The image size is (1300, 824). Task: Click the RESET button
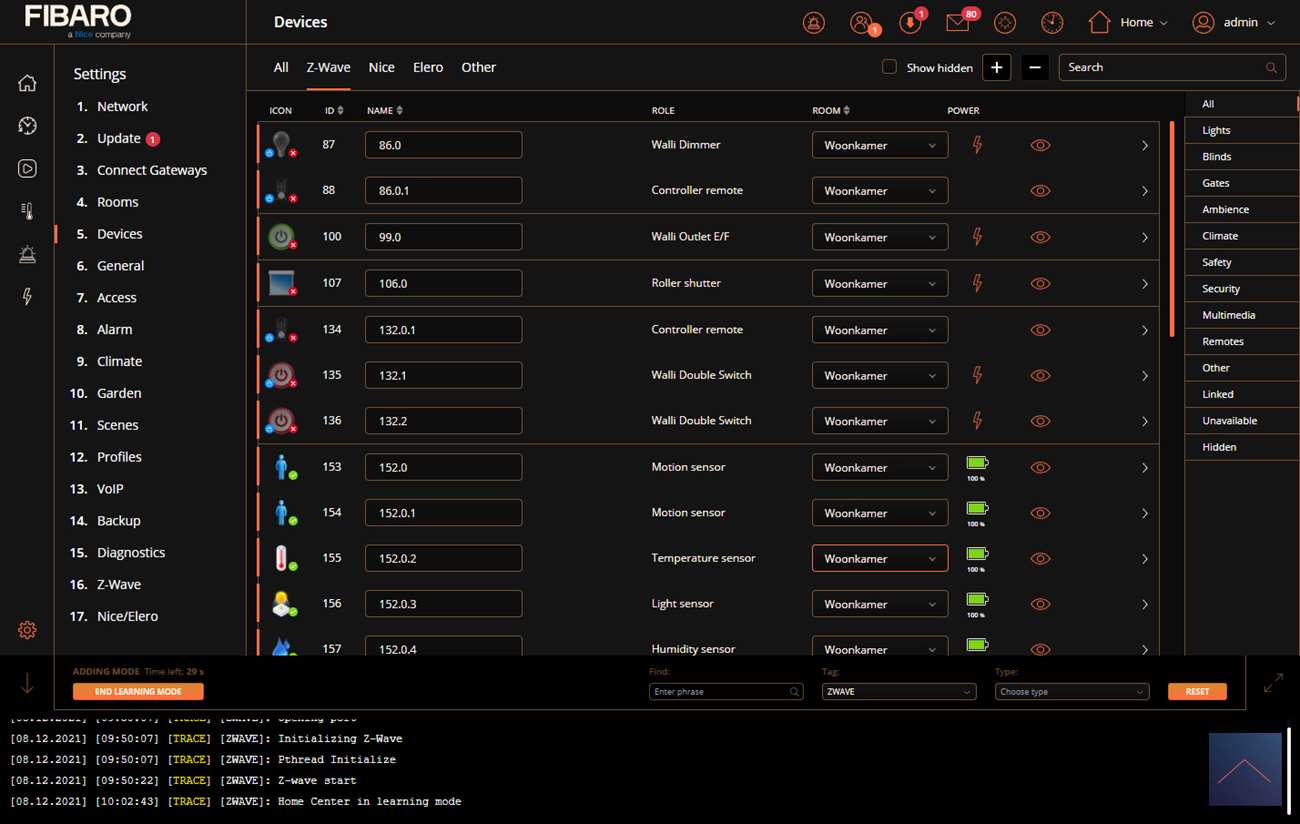coord(1197,691)
